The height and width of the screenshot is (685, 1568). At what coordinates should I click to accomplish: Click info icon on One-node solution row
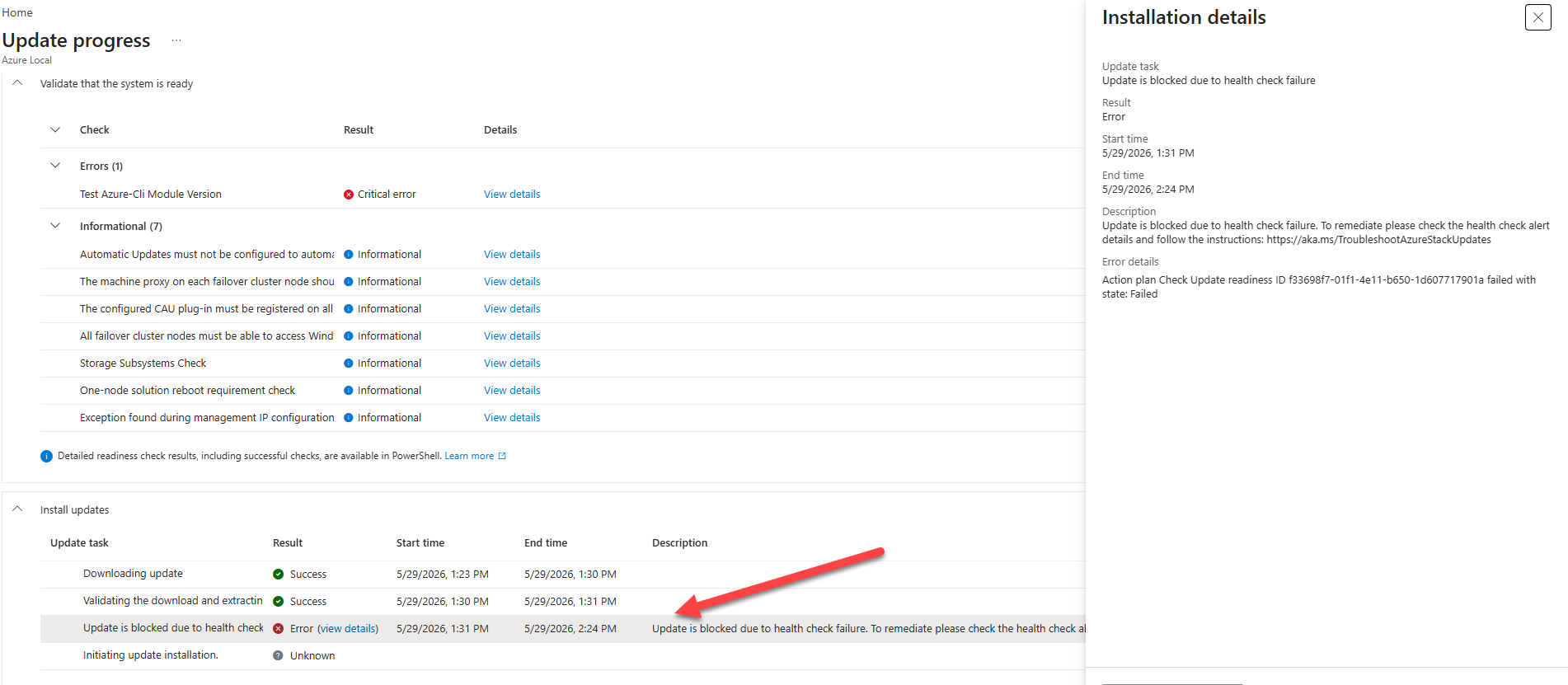click(349, 391)
